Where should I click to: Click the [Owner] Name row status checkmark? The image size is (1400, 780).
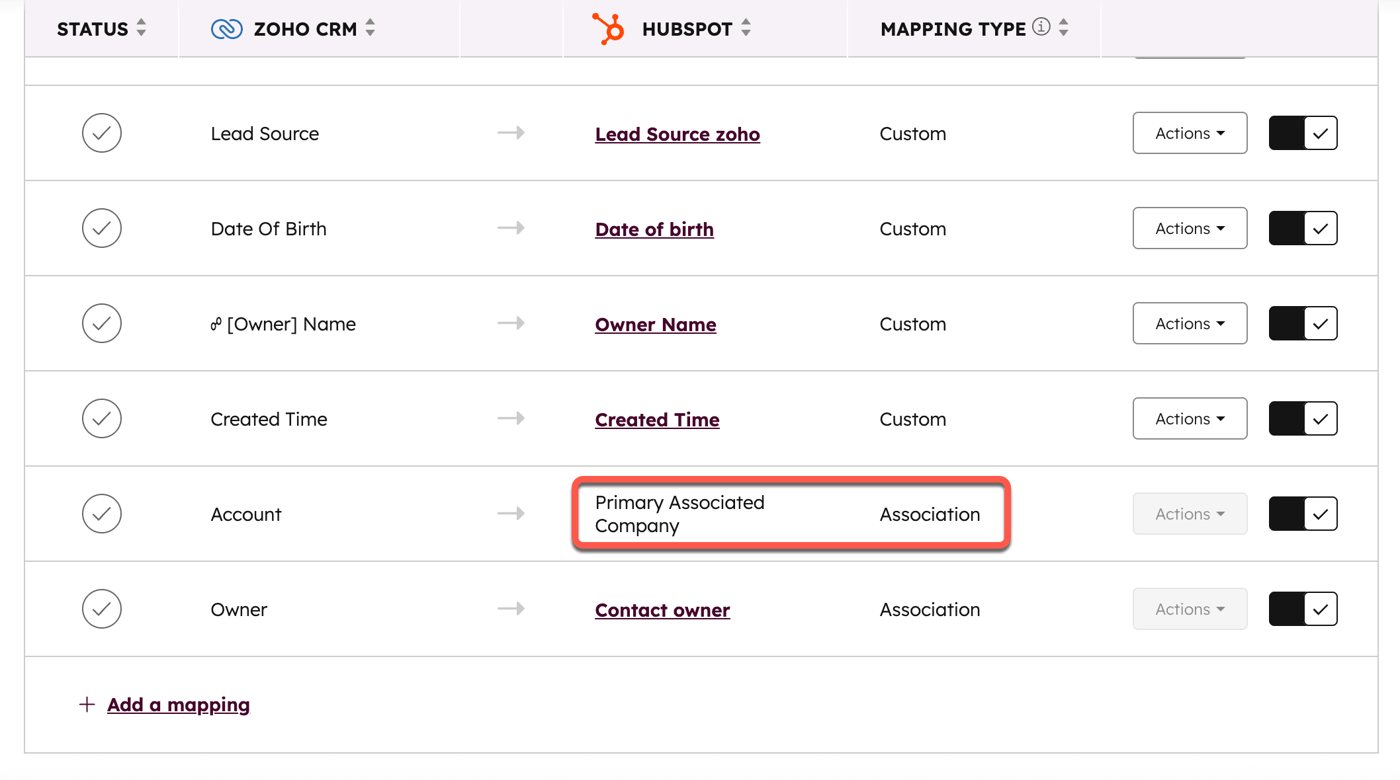coord(102,323)
